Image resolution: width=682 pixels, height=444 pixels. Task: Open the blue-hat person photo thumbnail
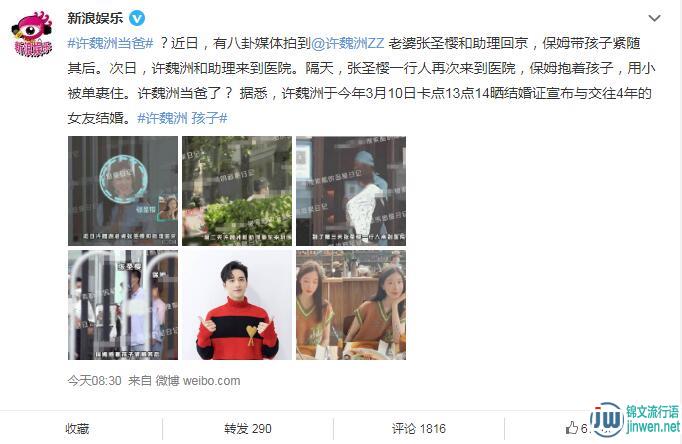coord(351,191)
